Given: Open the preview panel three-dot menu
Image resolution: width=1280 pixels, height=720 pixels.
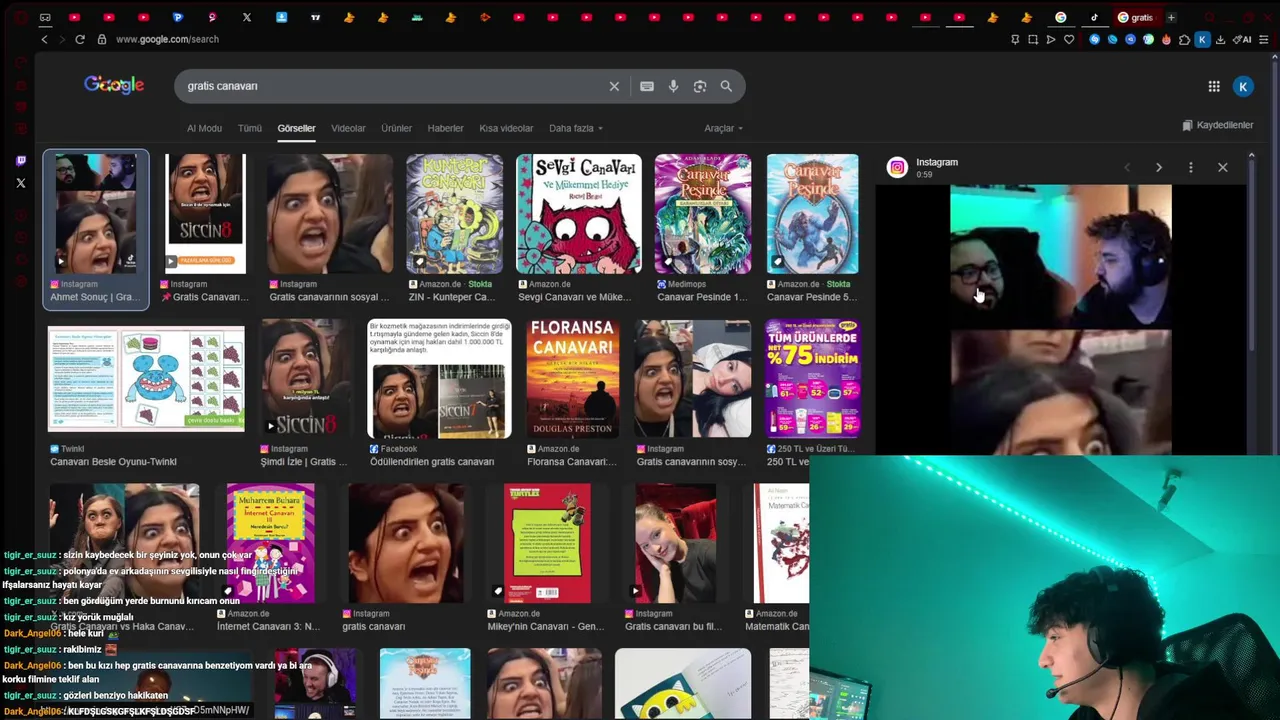Looking at the screenshot, I should coord(1191,167).
